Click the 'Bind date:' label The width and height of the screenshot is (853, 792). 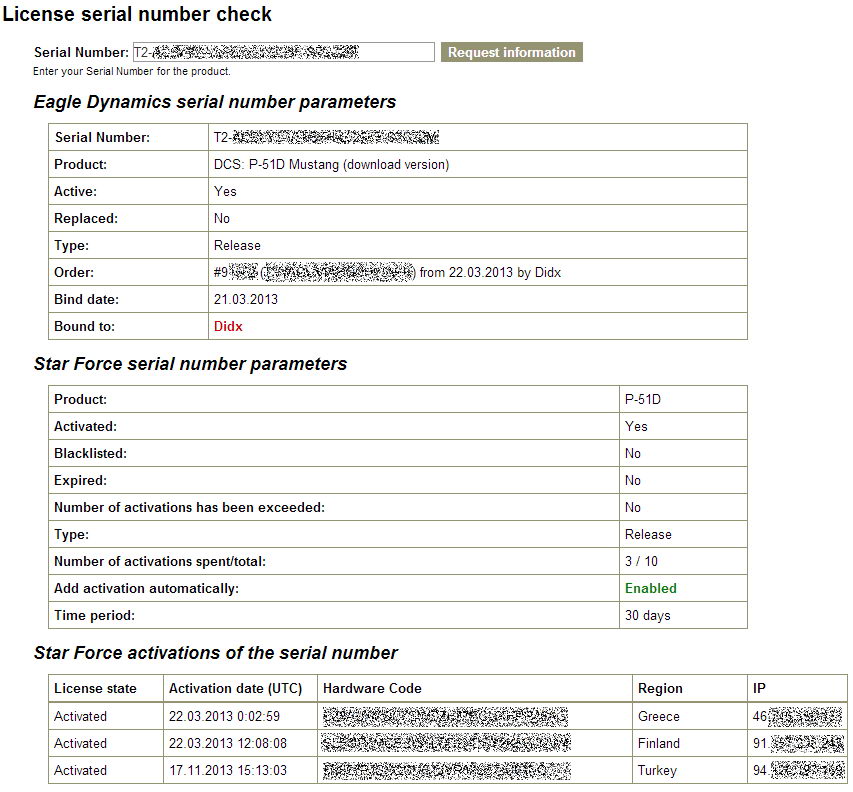tap(86, 299)
